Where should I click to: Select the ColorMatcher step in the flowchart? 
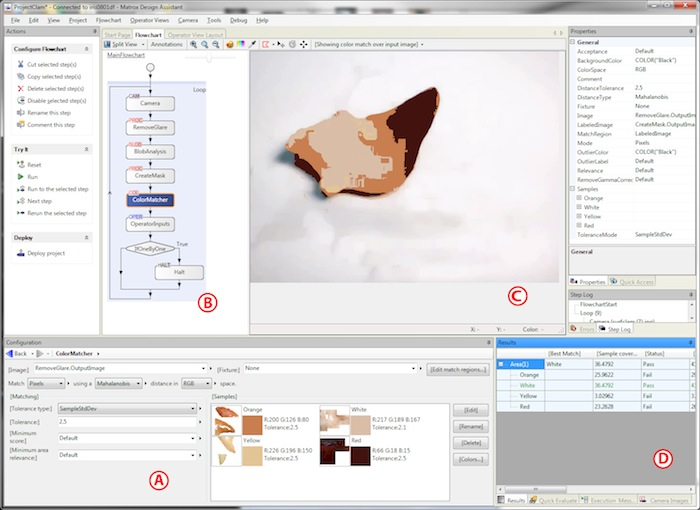pos(151,199)
